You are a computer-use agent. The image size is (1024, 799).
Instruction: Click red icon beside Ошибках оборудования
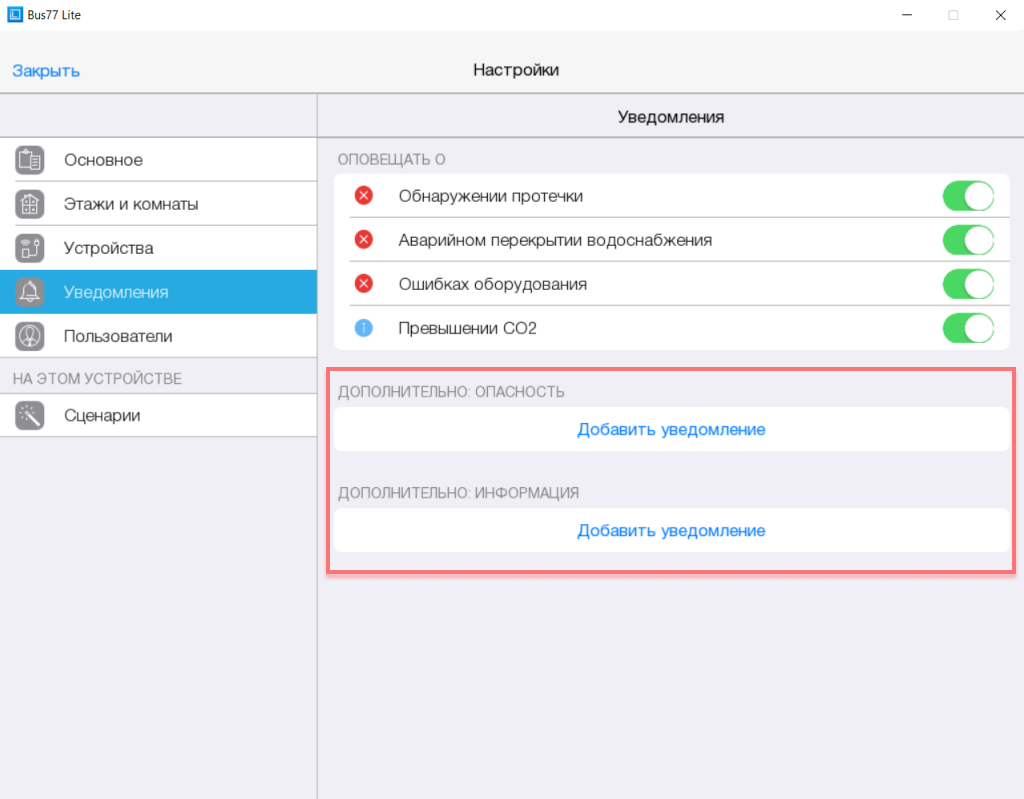pyautogui.click(x=364, y=284)
